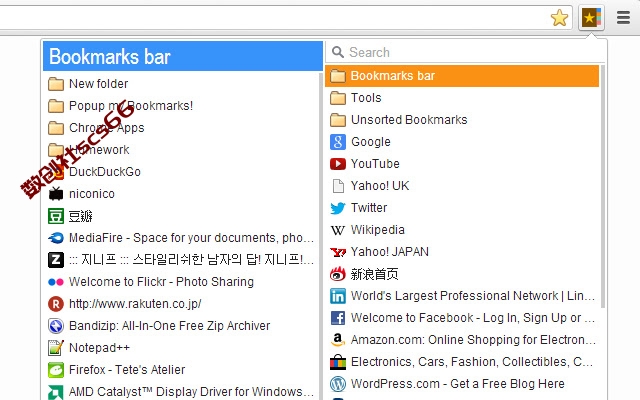Open the Unsorted Bookmarks folder
Screen dimensions: 640x400
462,120
